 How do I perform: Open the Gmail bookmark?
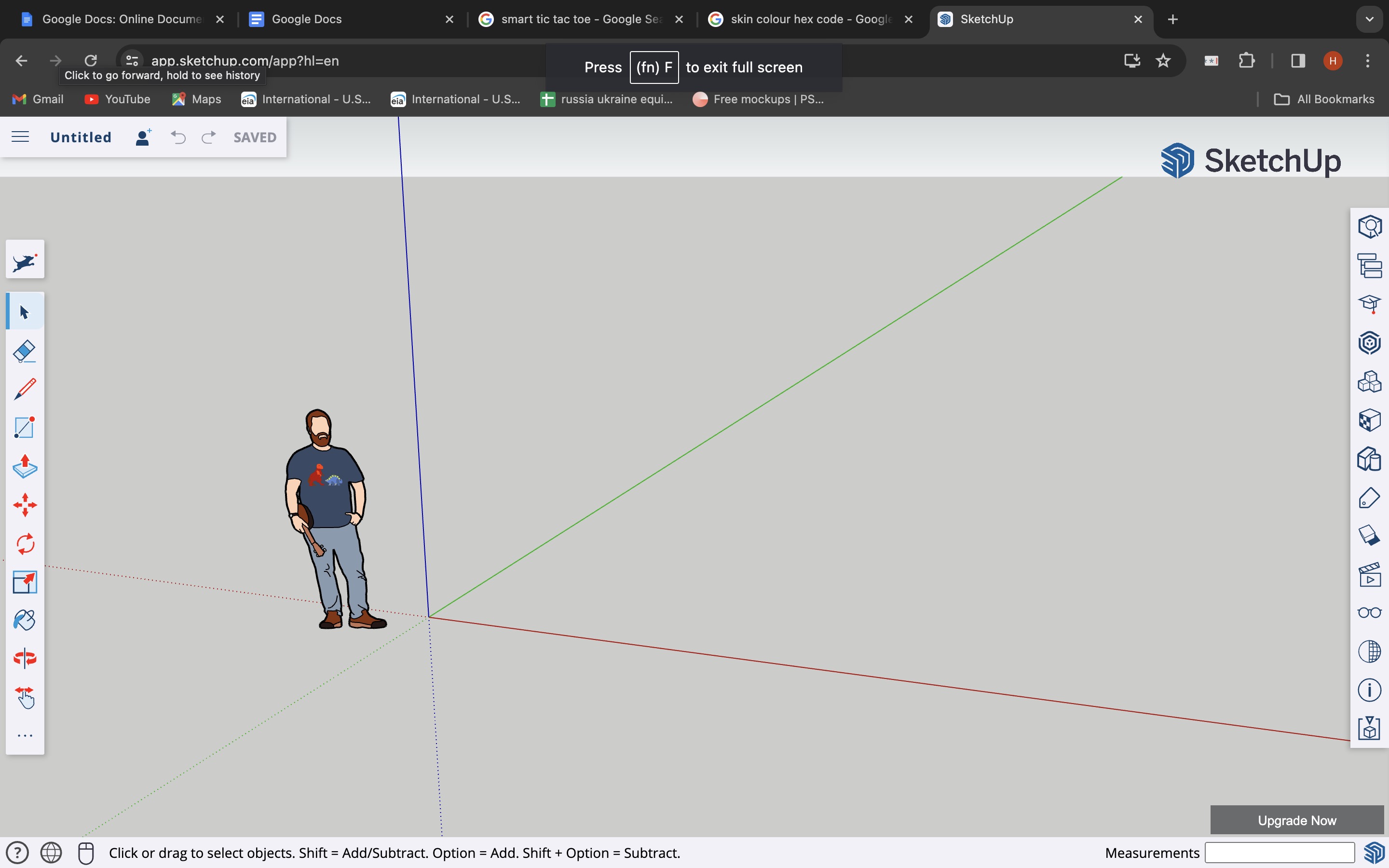[38, 99]
